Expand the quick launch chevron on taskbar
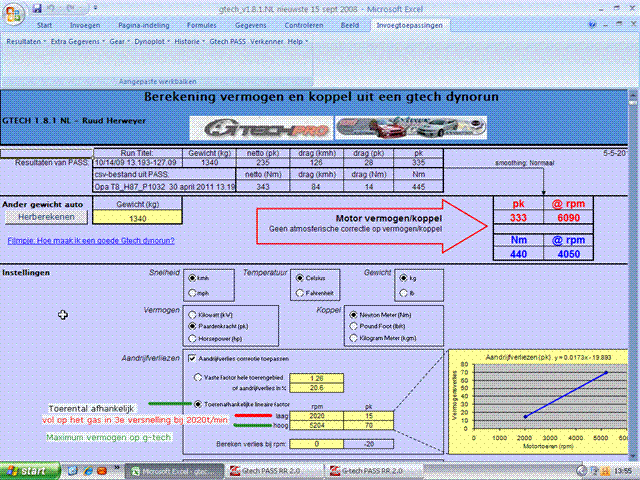640x480 pixels. pos(116,468)
